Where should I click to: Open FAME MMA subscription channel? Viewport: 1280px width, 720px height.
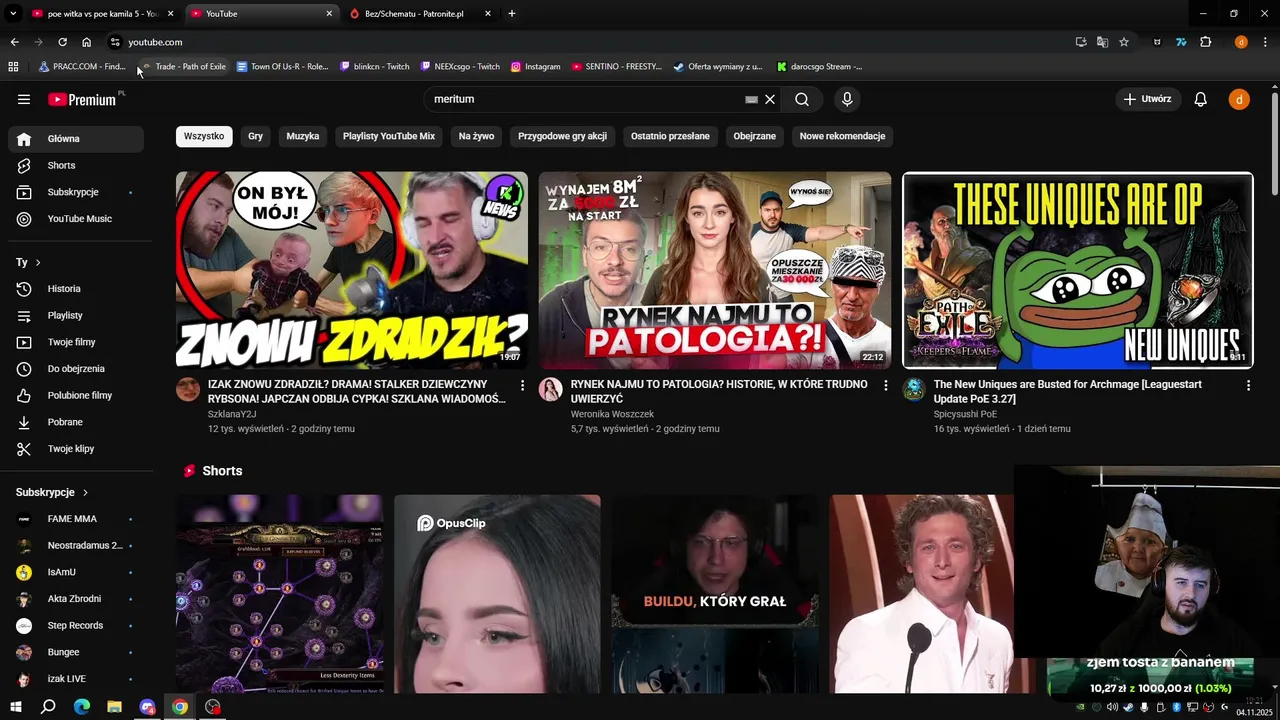(x=76, y=519)
